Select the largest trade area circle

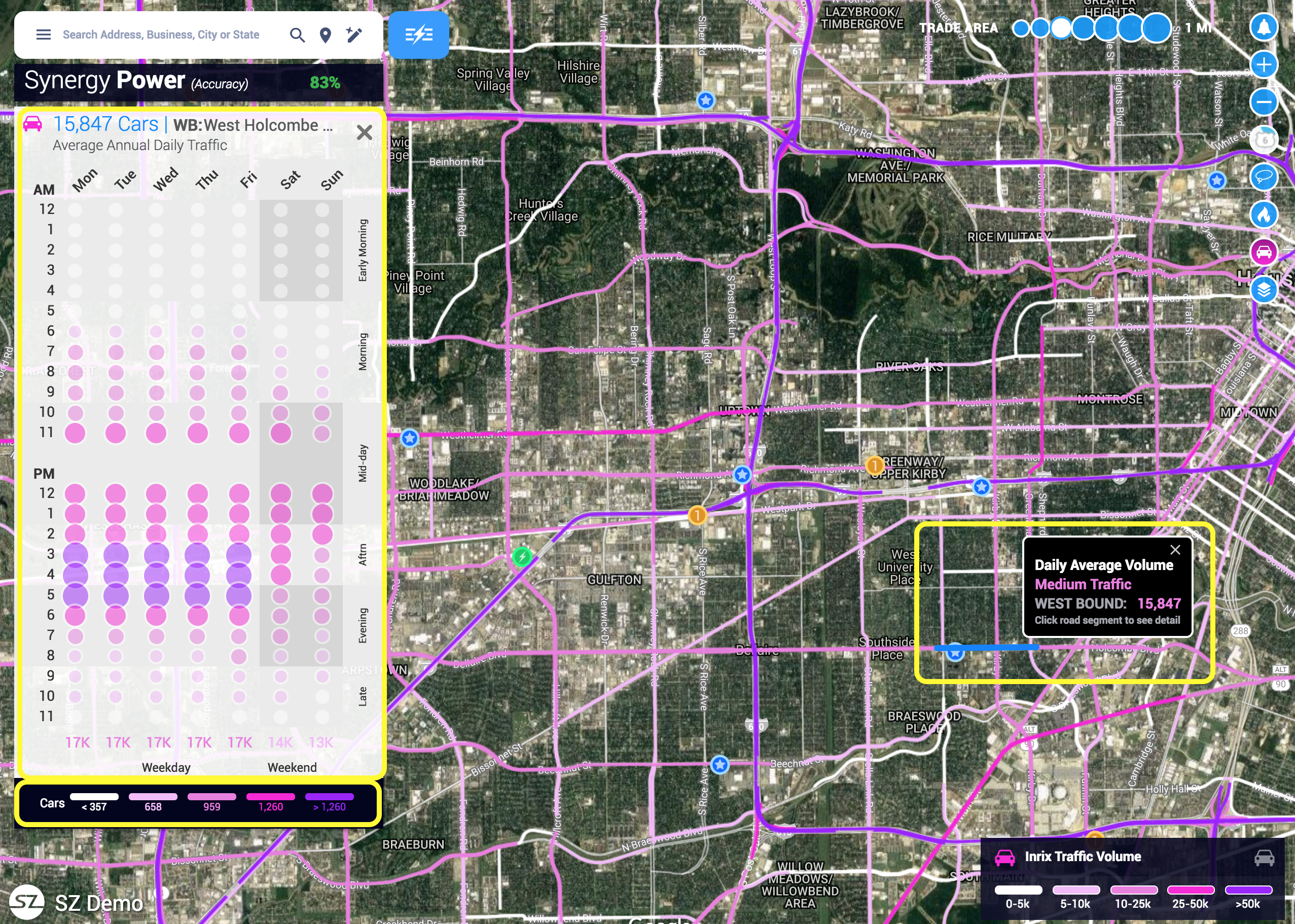tap(1156, 27)
